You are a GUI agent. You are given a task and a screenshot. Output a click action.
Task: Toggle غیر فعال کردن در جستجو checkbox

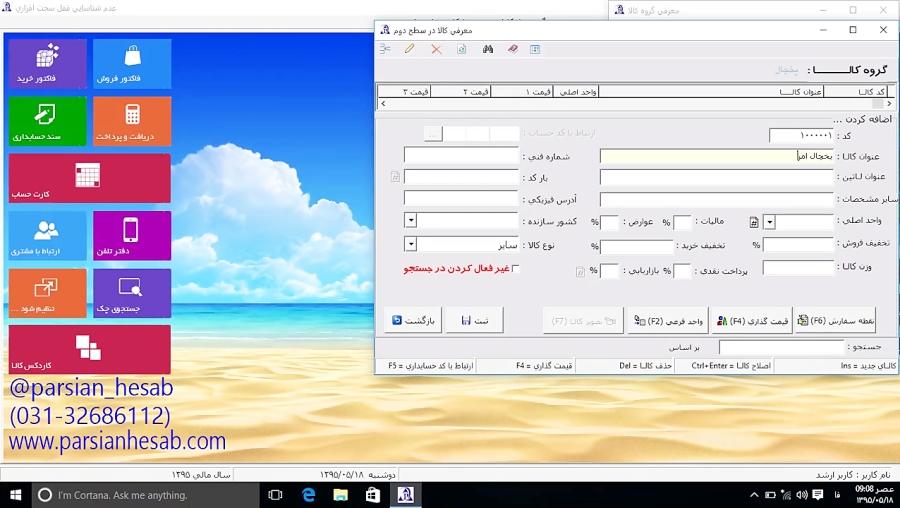(x=516, y=269)
